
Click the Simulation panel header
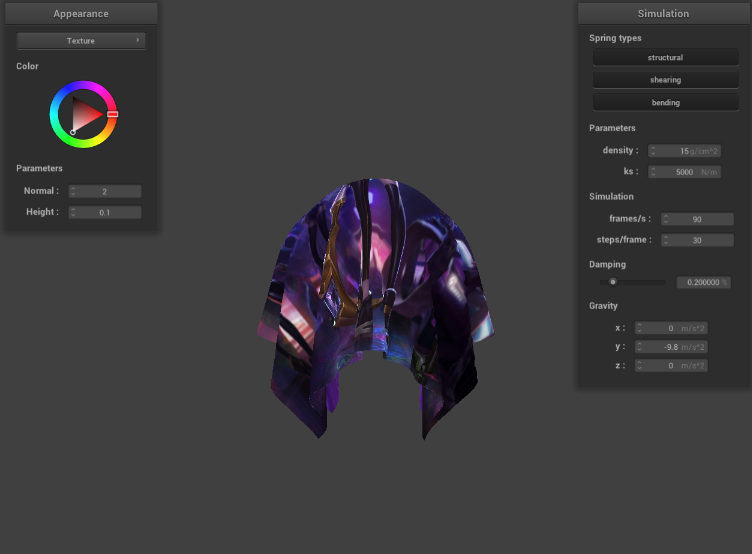coord(663,14)
